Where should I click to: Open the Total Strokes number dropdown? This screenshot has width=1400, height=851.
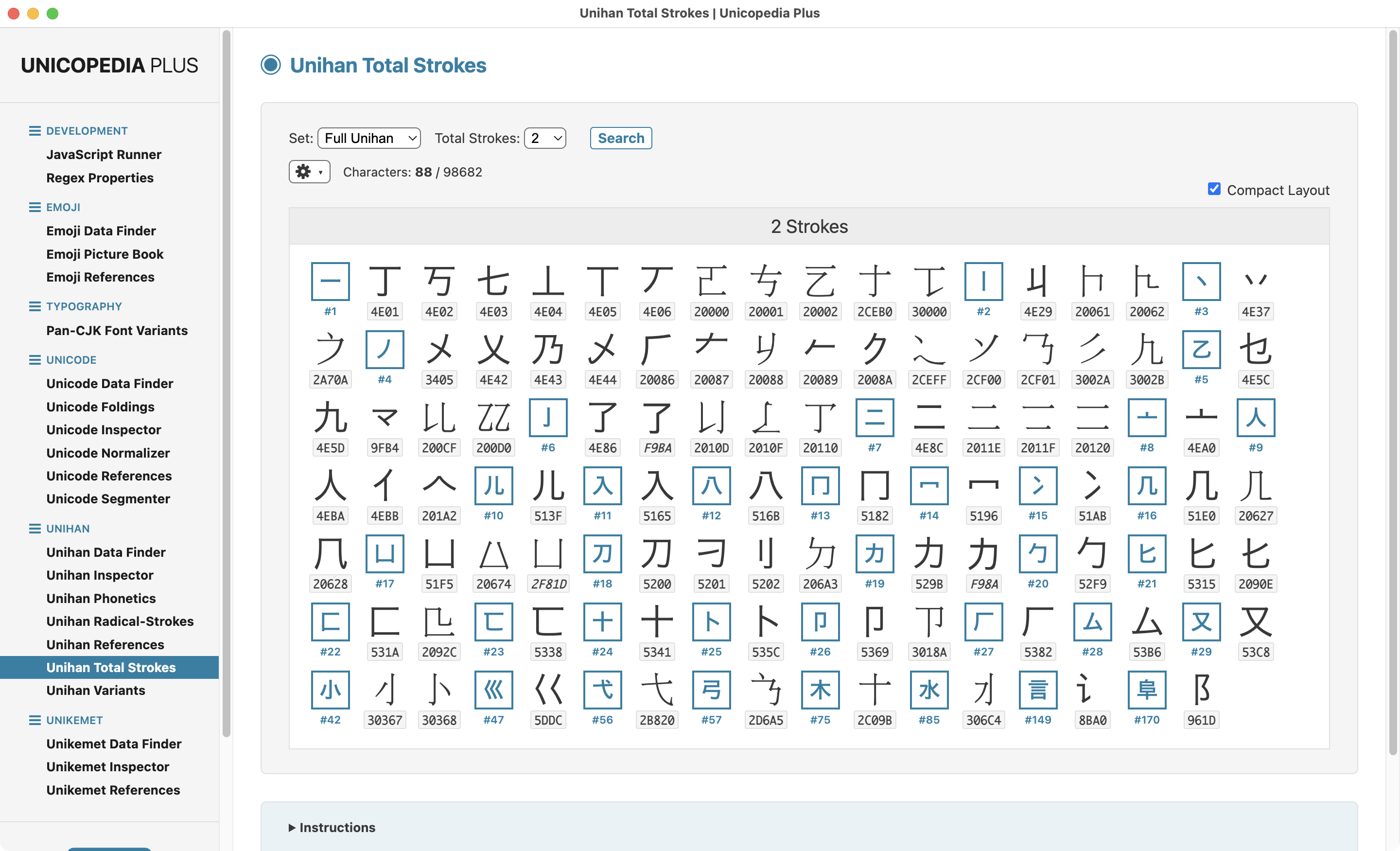tap(545, 138)
